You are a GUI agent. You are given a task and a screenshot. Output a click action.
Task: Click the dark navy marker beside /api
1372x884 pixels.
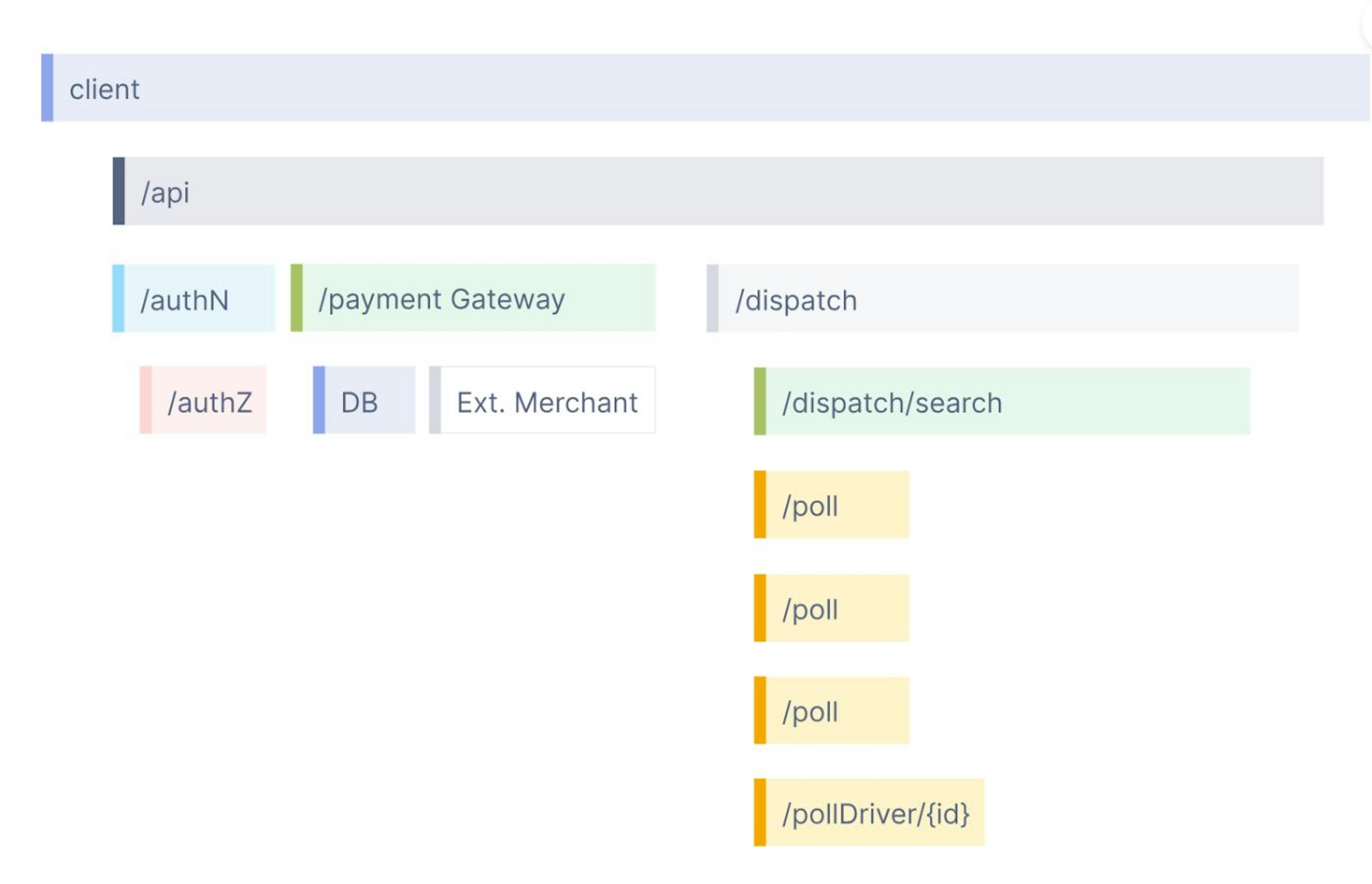click(119, 191)
